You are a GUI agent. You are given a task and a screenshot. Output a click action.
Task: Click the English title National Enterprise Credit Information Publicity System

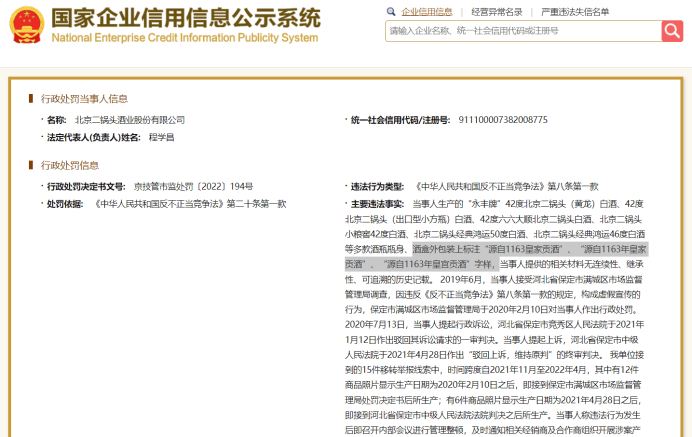(185, 38)
